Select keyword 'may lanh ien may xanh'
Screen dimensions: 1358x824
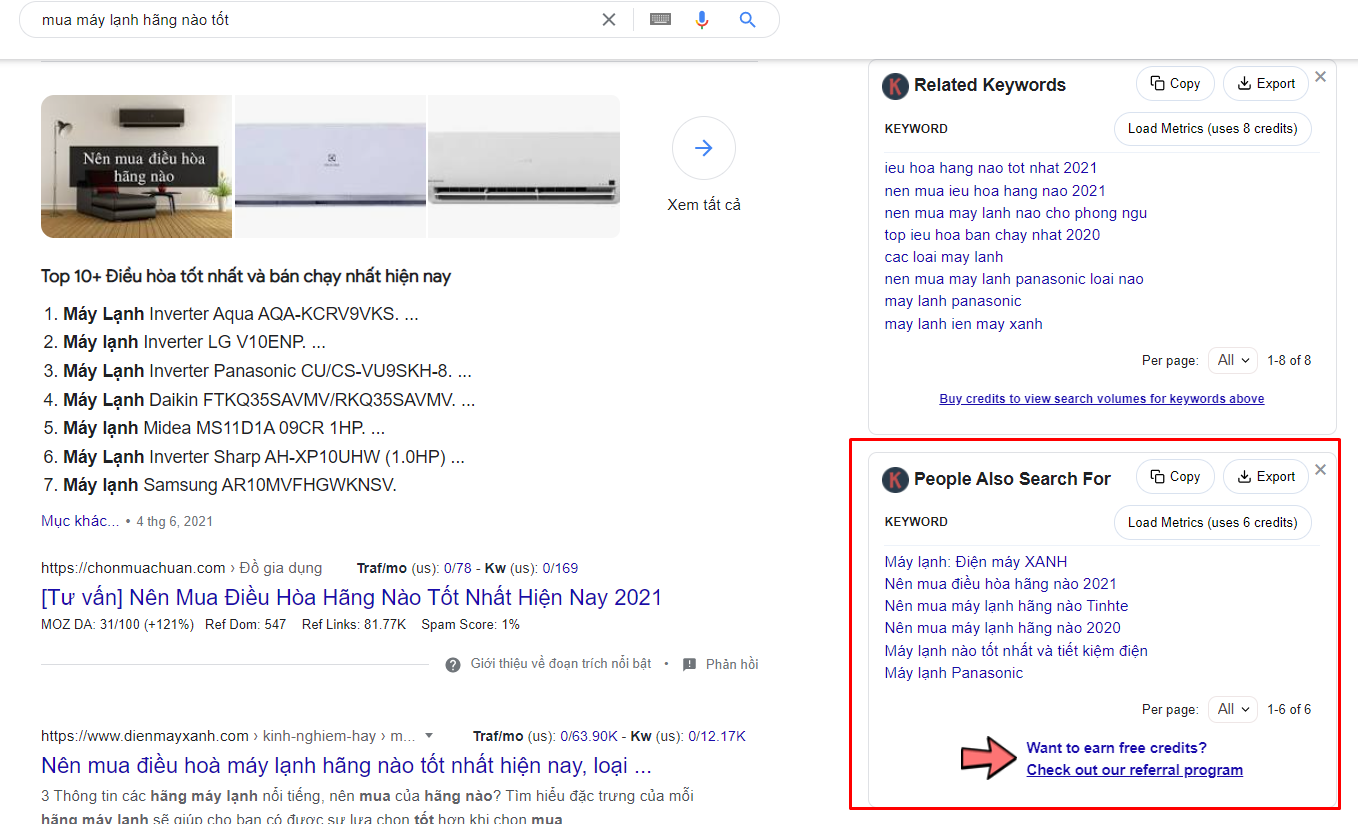coord(964,324)
